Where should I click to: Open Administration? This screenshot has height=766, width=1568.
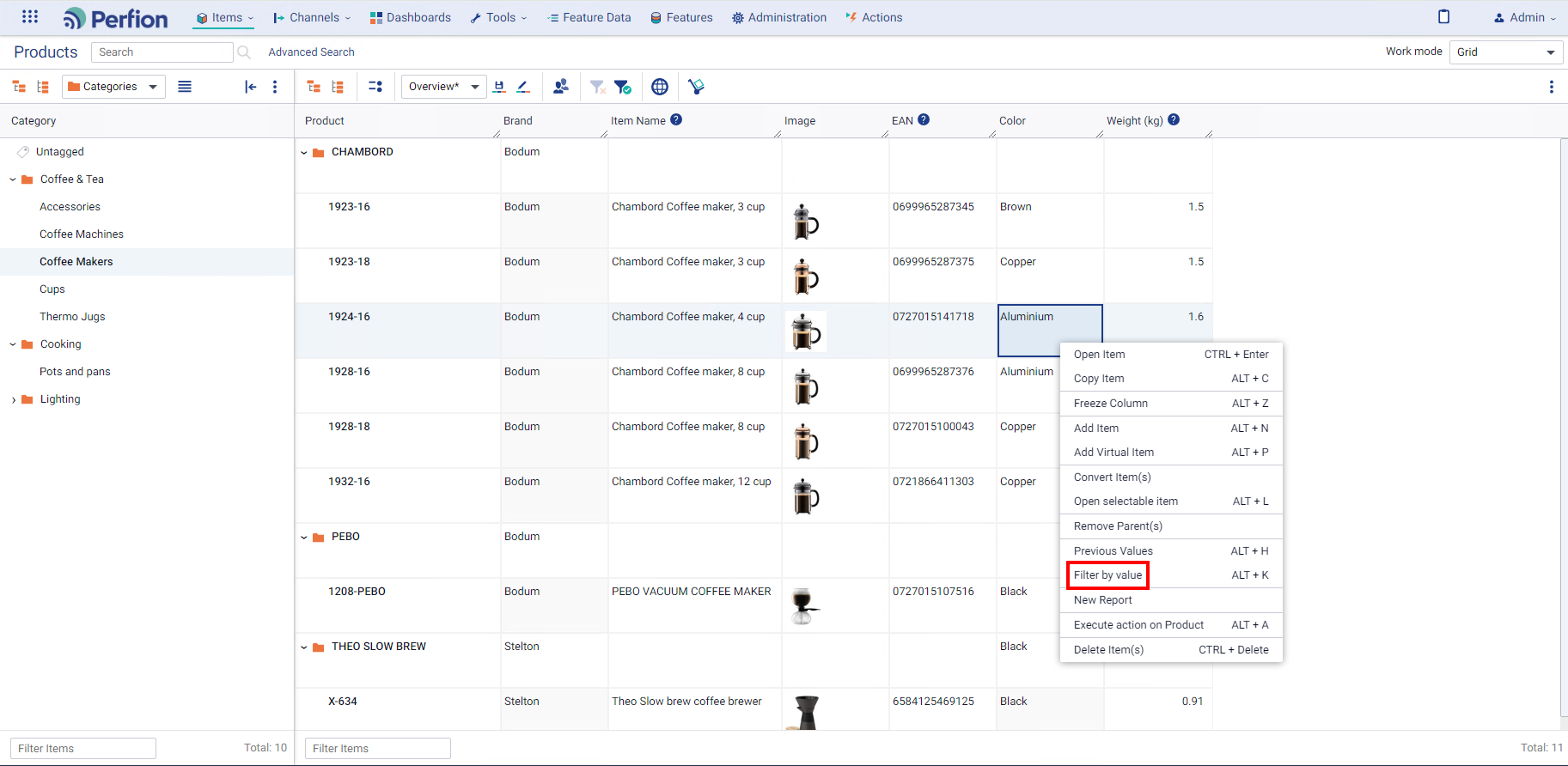pos(779,17)
